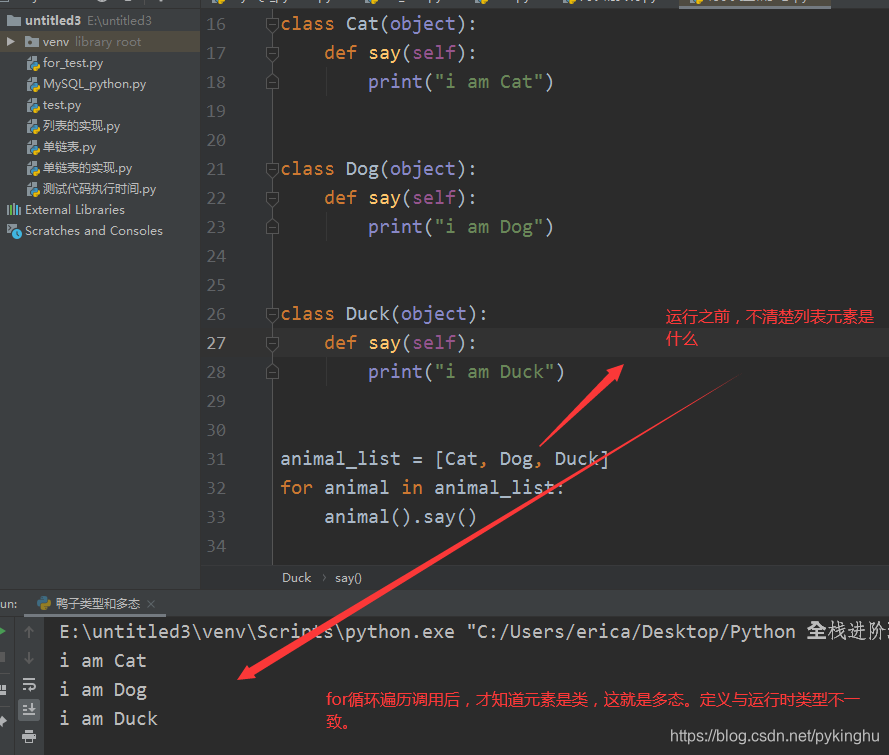
Task: Click line number 33 in the gutter
Action: click(x=216, y=518)
